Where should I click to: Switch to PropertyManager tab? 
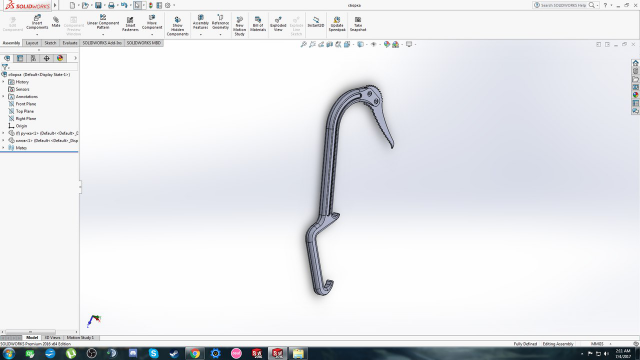click(x=20, y=58)
